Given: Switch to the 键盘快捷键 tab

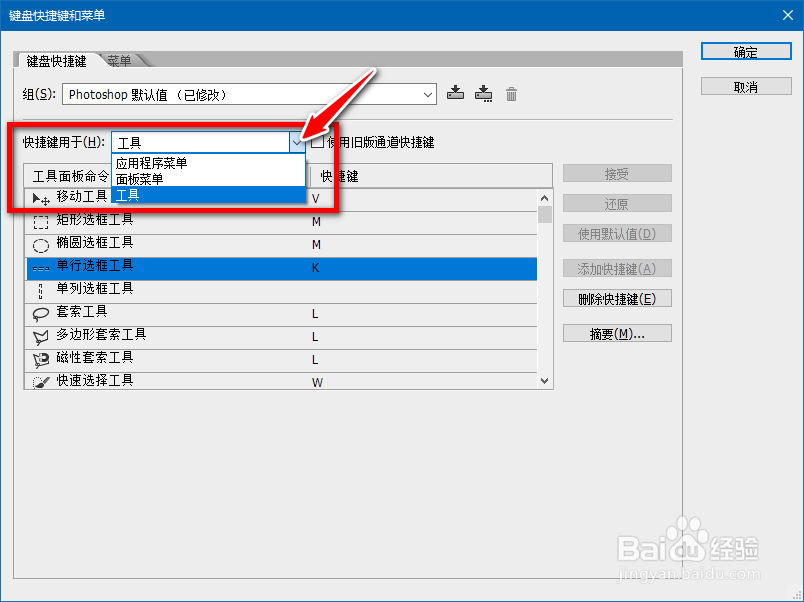Looking at the screenshot, I should click(x=56, y=61).
